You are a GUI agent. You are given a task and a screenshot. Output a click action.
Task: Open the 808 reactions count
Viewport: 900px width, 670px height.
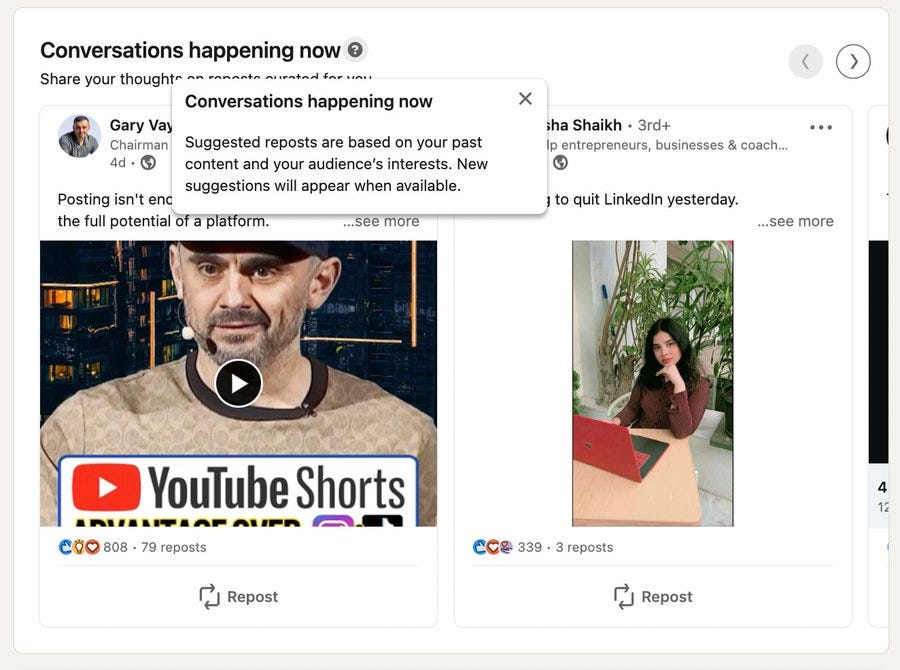[115, 547]
